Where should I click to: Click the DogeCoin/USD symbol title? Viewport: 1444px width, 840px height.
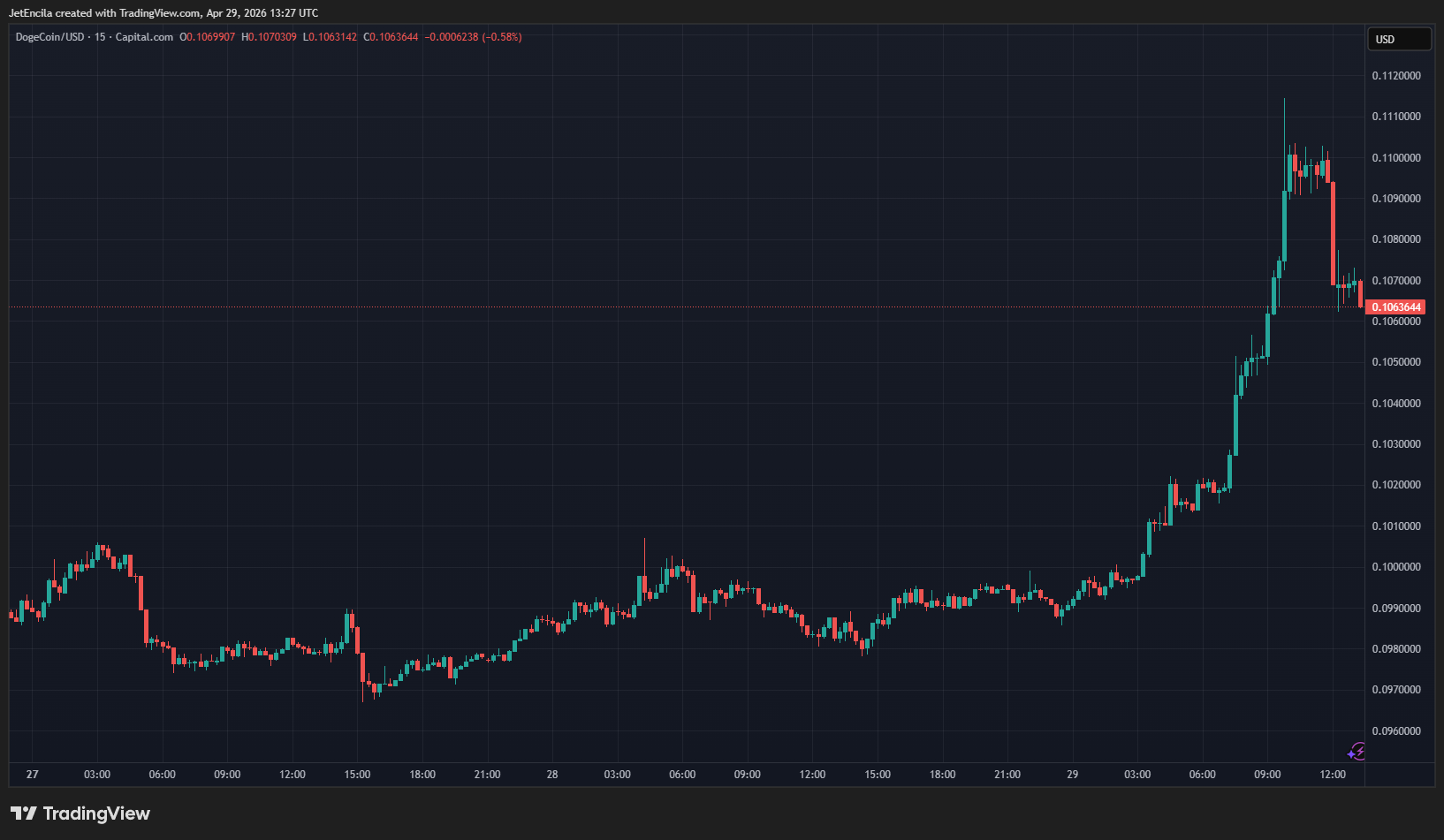point(49,37)
